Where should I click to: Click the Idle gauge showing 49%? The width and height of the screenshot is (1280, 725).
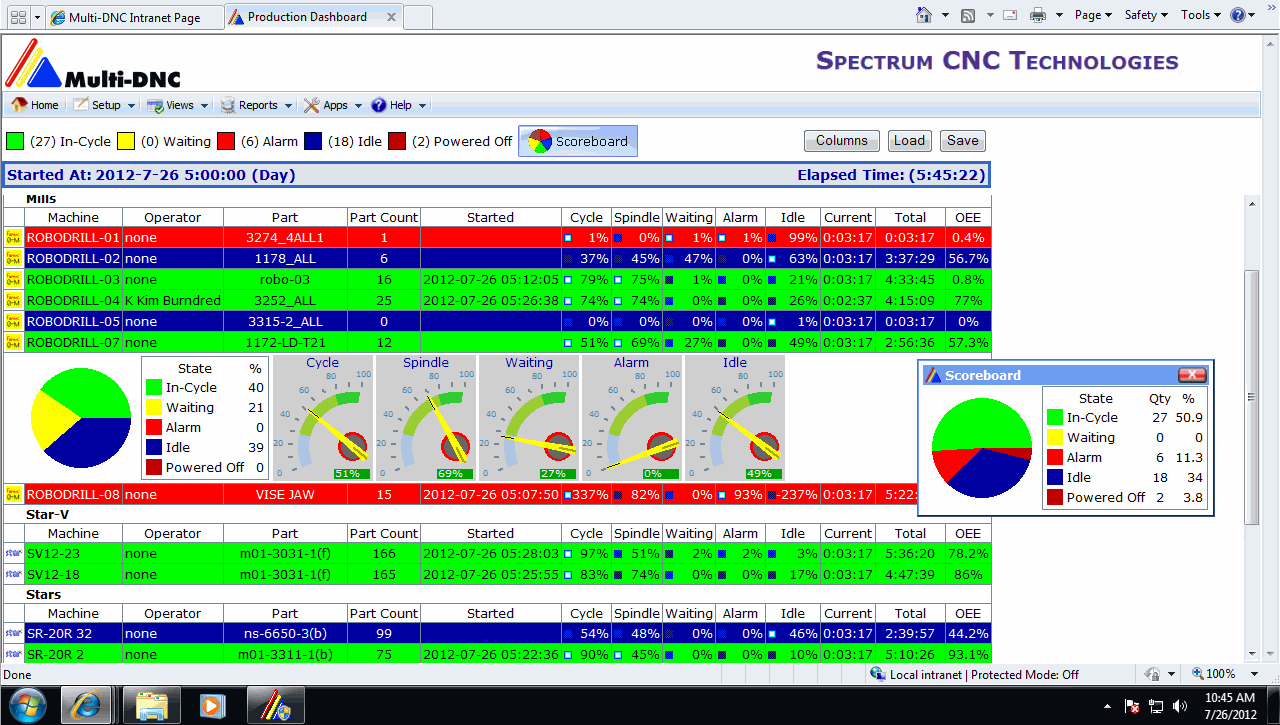point(735,418)
